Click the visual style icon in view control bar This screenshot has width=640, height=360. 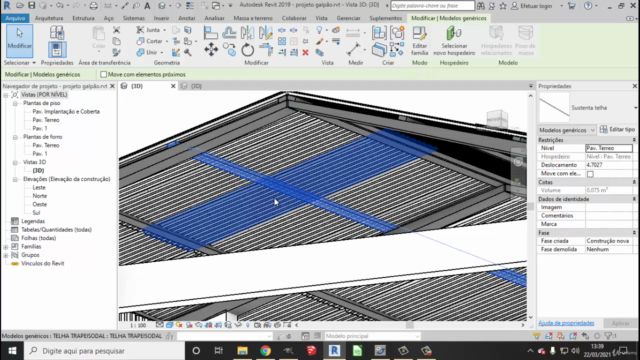point(169,325)
